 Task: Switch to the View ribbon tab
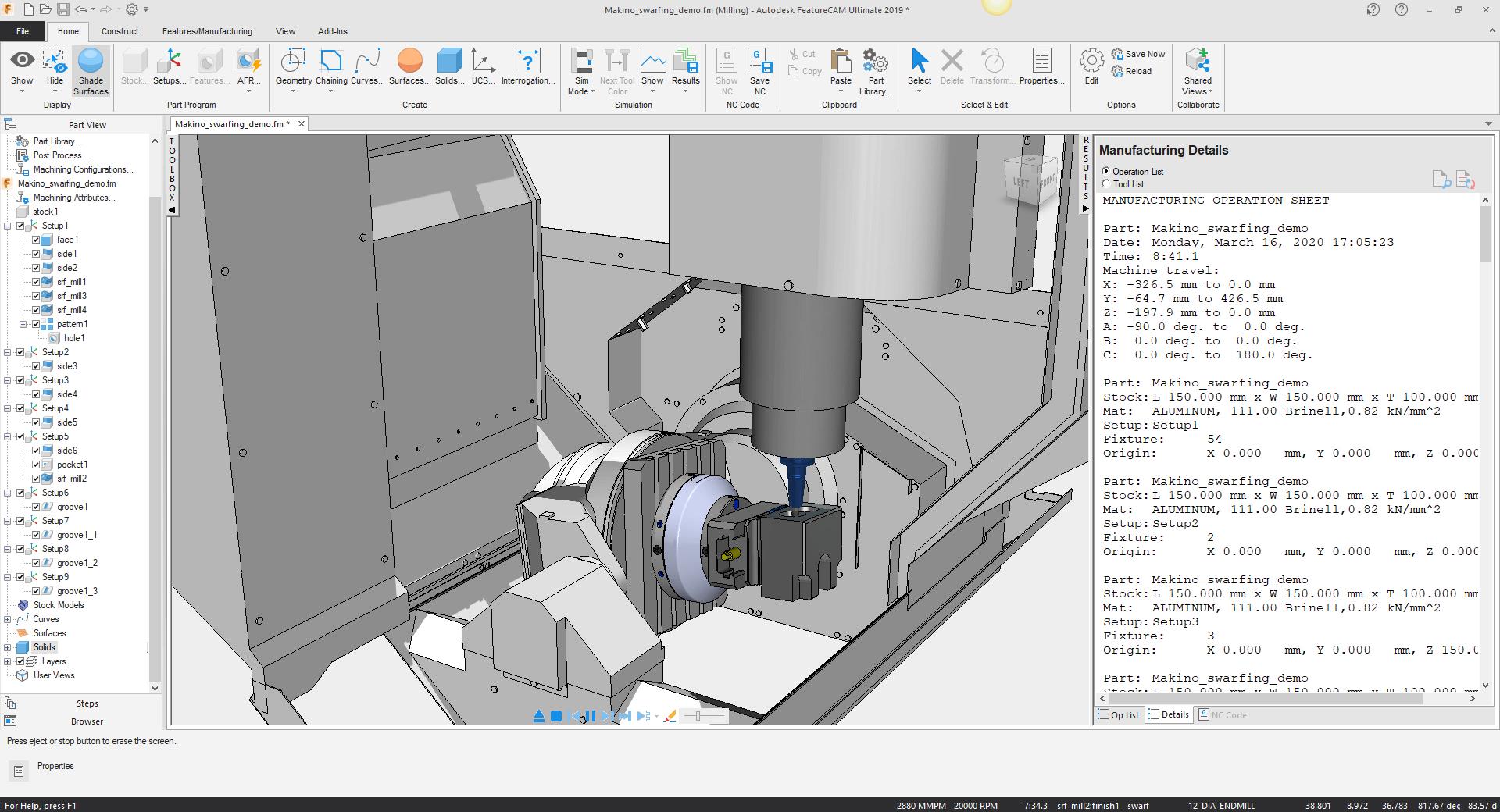tap(285, 31)
